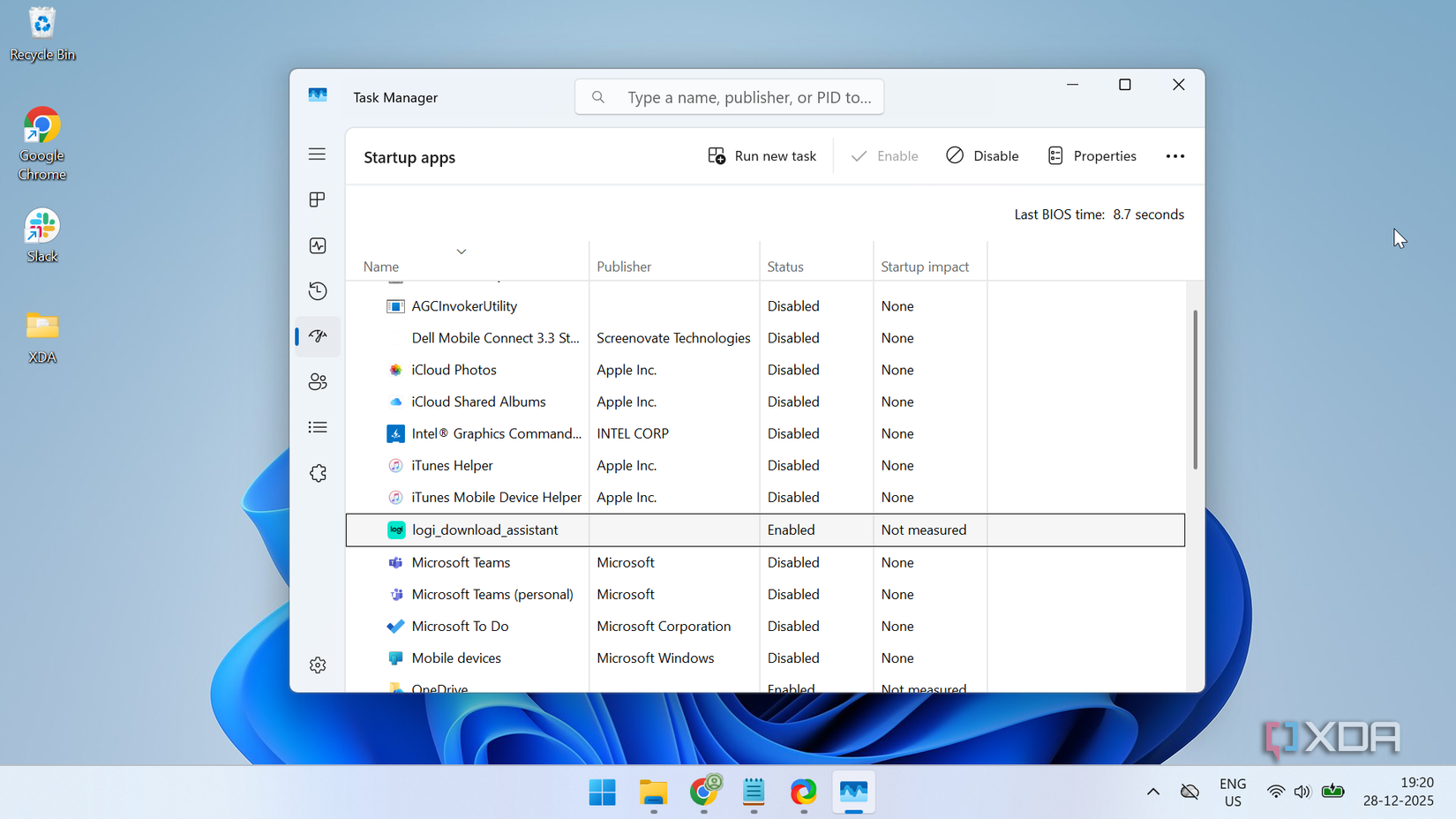1456x819 pixels.
Task: Sort by the Startup impact column
Action: [x=925, y=266]
